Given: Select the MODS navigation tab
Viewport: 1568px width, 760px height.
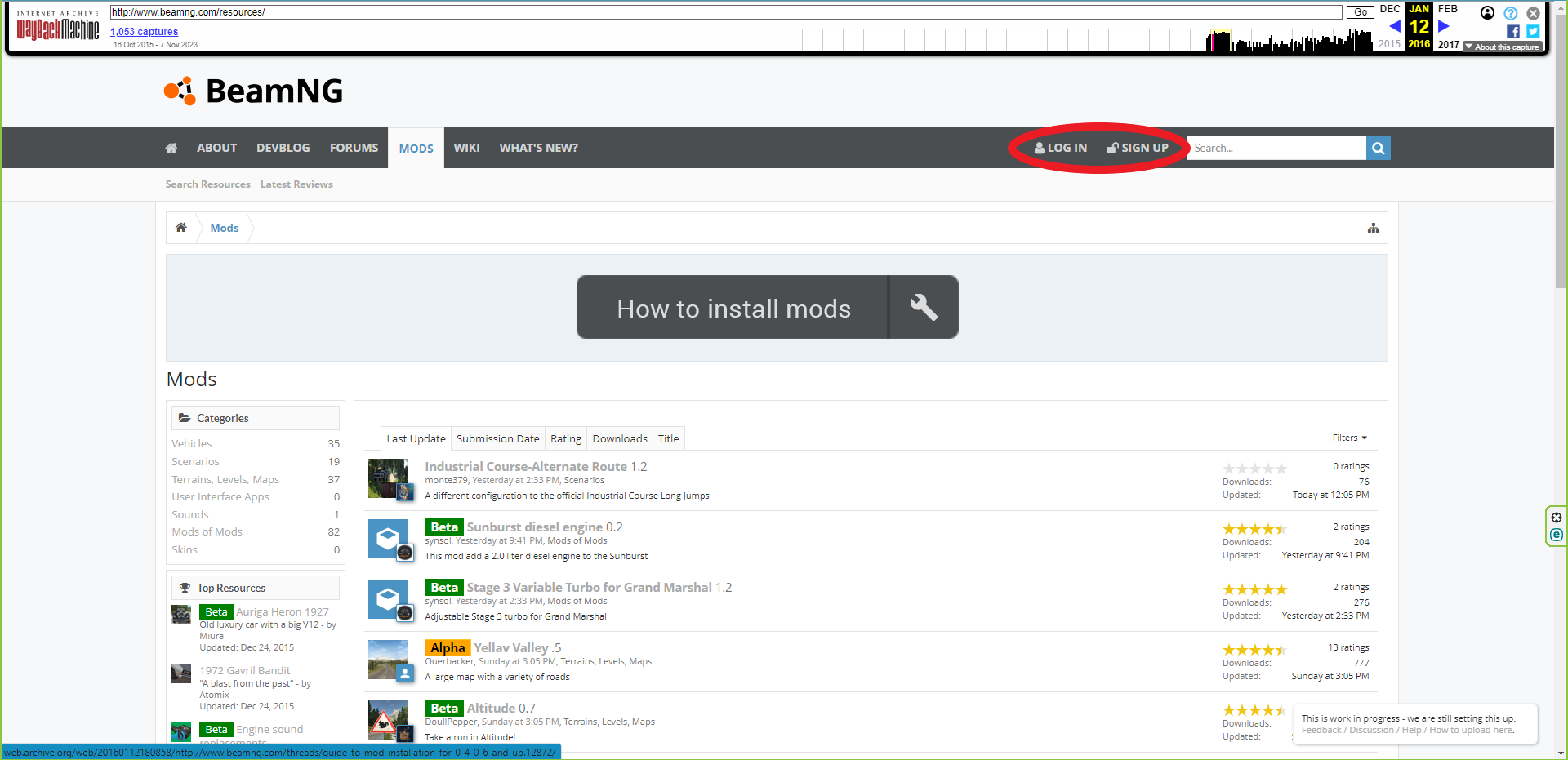Looking at the screenshot, I should click(416, 149).
